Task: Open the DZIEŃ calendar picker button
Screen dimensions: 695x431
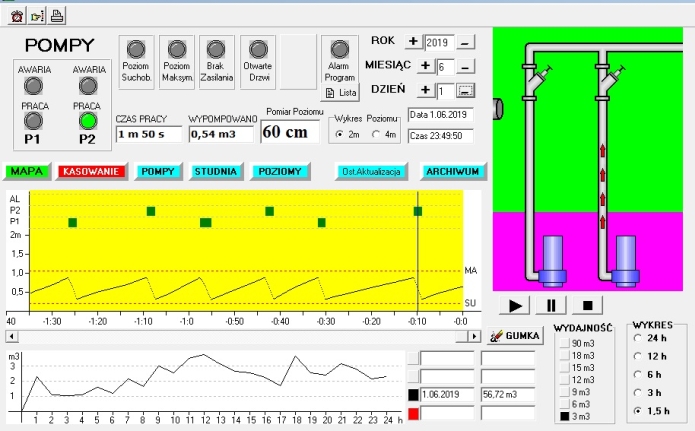Action: [x=465, y=90]
